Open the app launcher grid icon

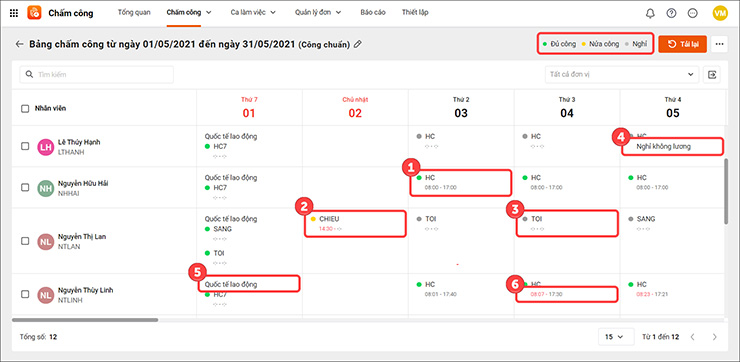14,13
